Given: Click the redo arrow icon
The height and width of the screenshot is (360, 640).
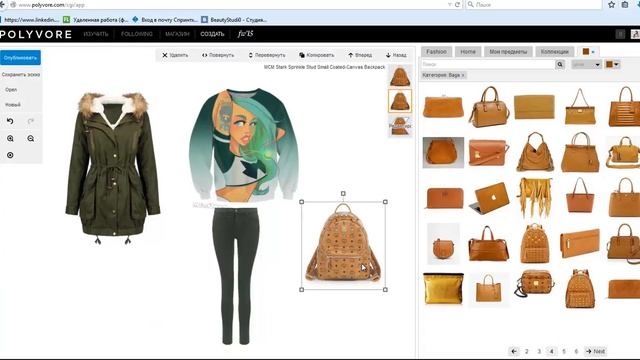Looking at the screenshot, I should click(x=31, y=121).
